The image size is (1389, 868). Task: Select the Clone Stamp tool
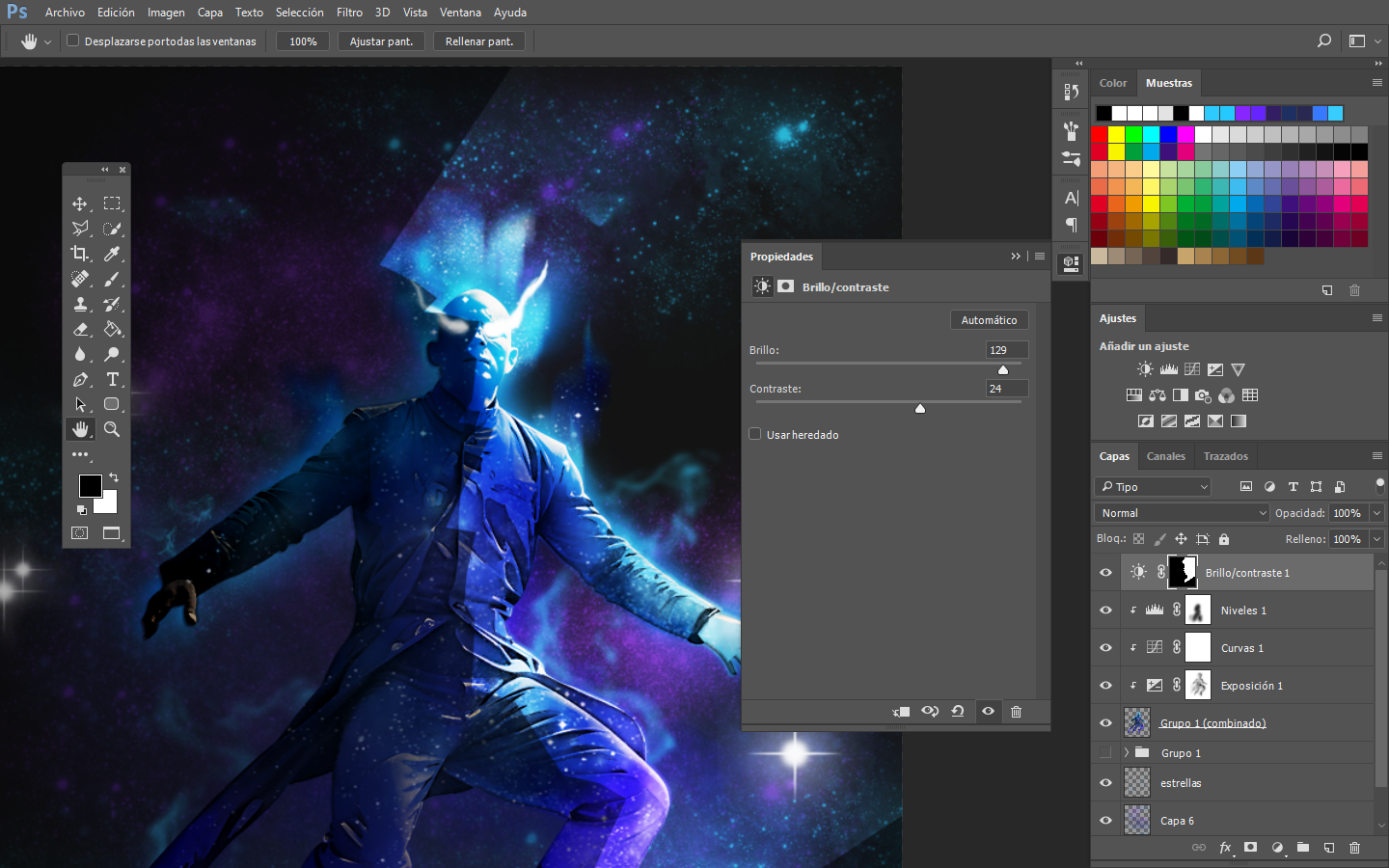(80, 304)
